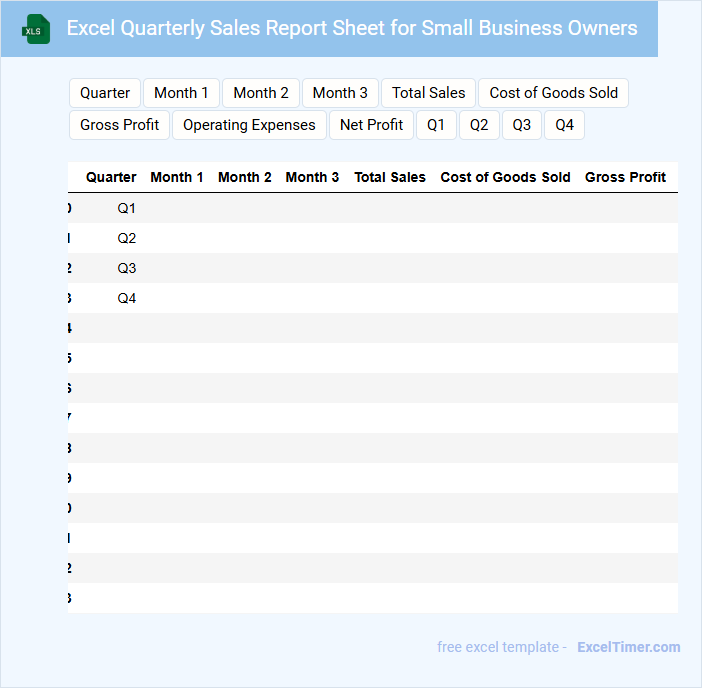Click the Month 1 tag
702x688 pixels.
[181, 93]
